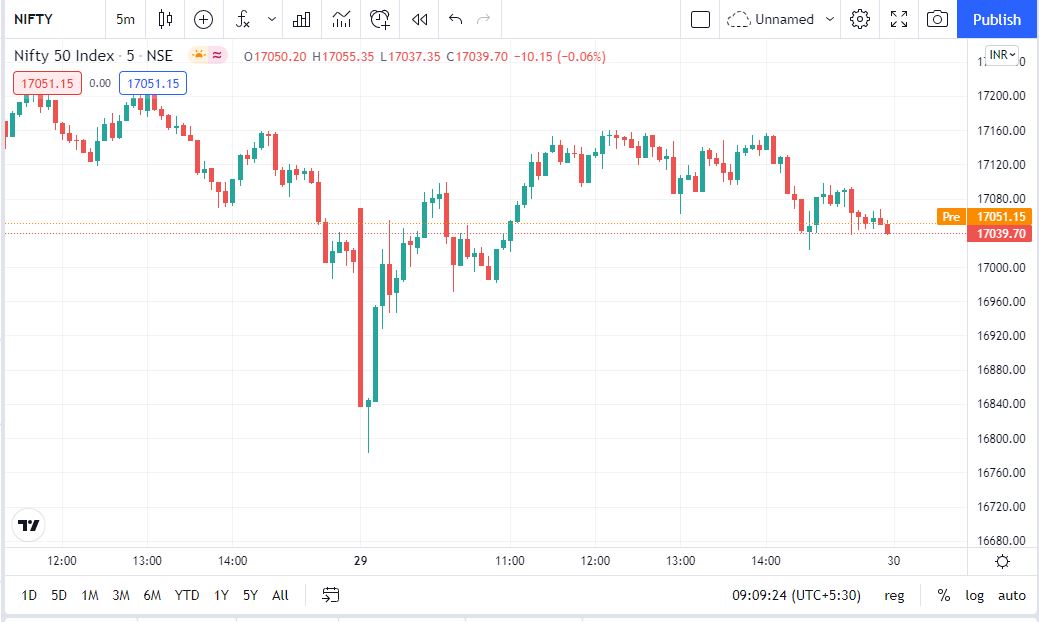Toggle auto scale mode
The height and width of the screenshot is (622, 1039).
pyautogui.click(x=1011, y=595)
